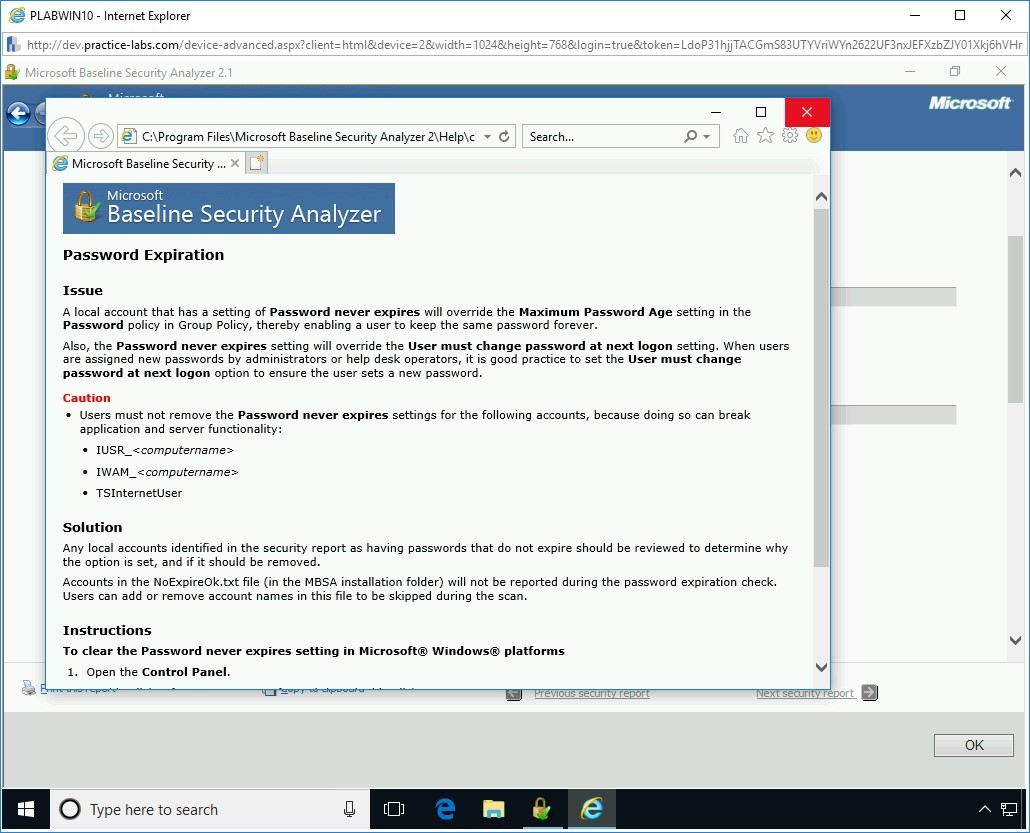The image size is (1030, 833).
Task: Expand the address bar dropdown
Action: [x=487, y=137]
